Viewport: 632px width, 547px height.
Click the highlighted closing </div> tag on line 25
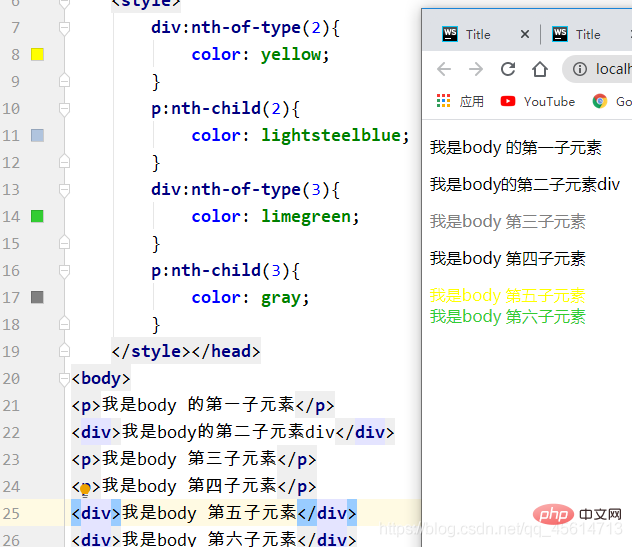point(327,513)
